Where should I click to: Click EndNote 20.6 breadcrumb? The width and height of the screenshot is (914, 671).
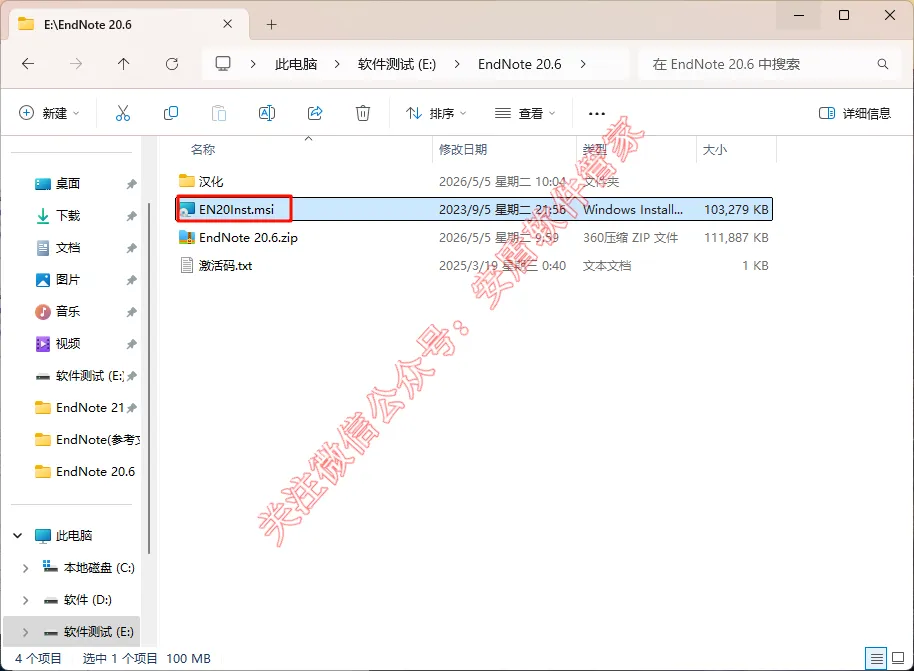click(519, 64)
